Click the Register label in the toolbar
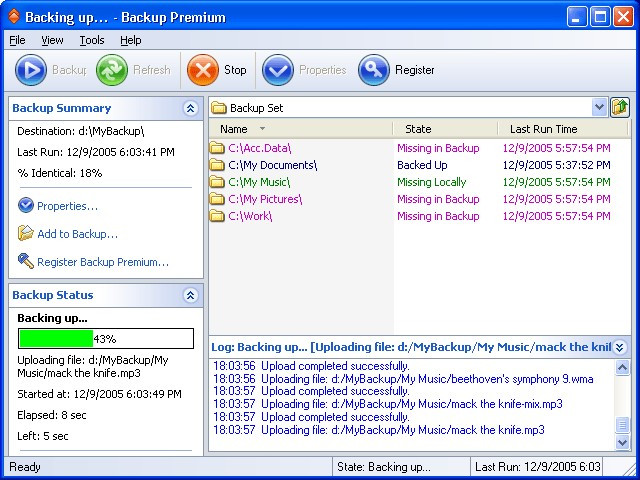The height and width of the screenshot is (480, 640). [x=414, y=70]
